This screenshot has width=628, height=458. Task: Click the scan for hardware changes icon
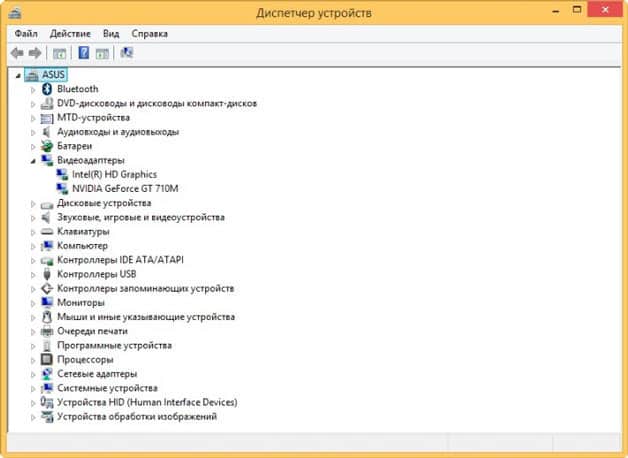pos(127,52)
